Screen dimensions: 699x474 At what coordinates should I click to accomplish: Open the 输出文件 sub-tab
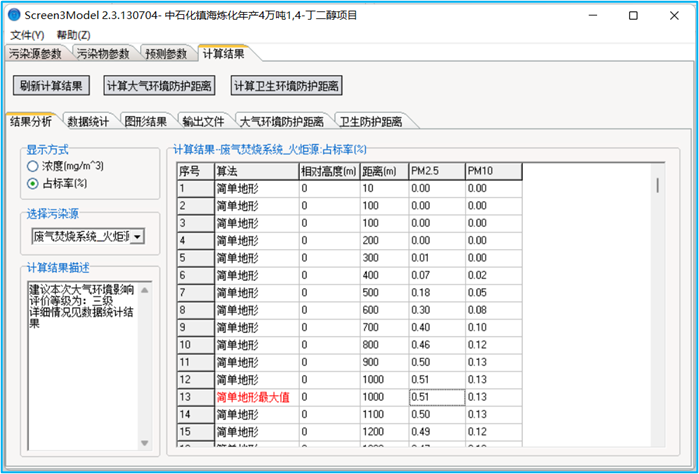point(203,121)
